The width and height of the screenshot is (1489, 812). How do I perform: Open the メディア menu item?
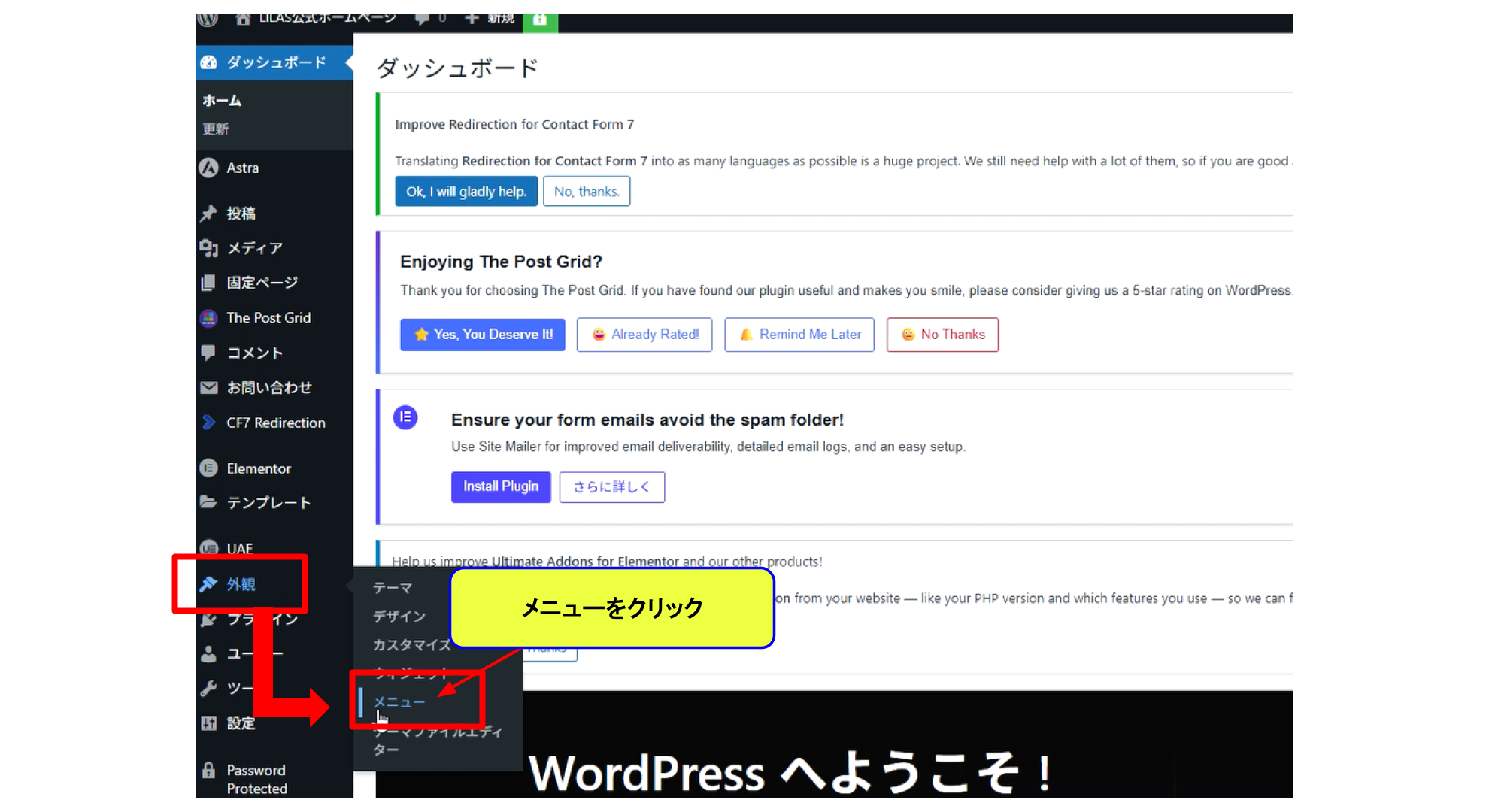click(255, 248)
